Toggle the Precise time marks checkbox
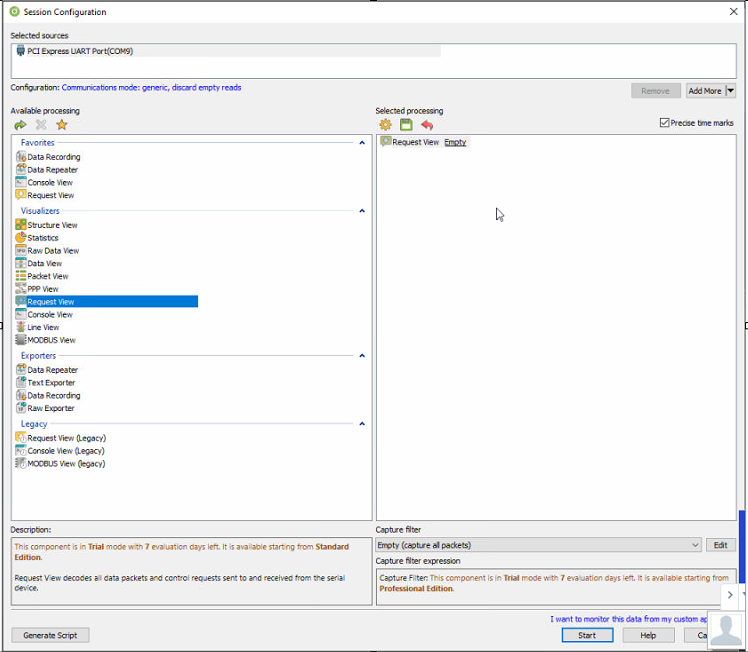 point(665,123)
